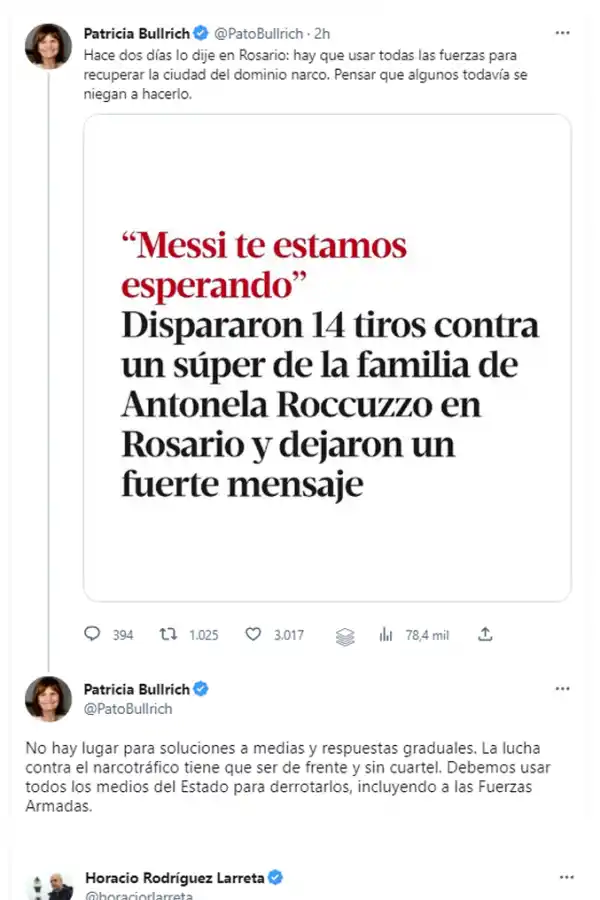Toggle the like heart on the tweet

(x=253, y=634)
